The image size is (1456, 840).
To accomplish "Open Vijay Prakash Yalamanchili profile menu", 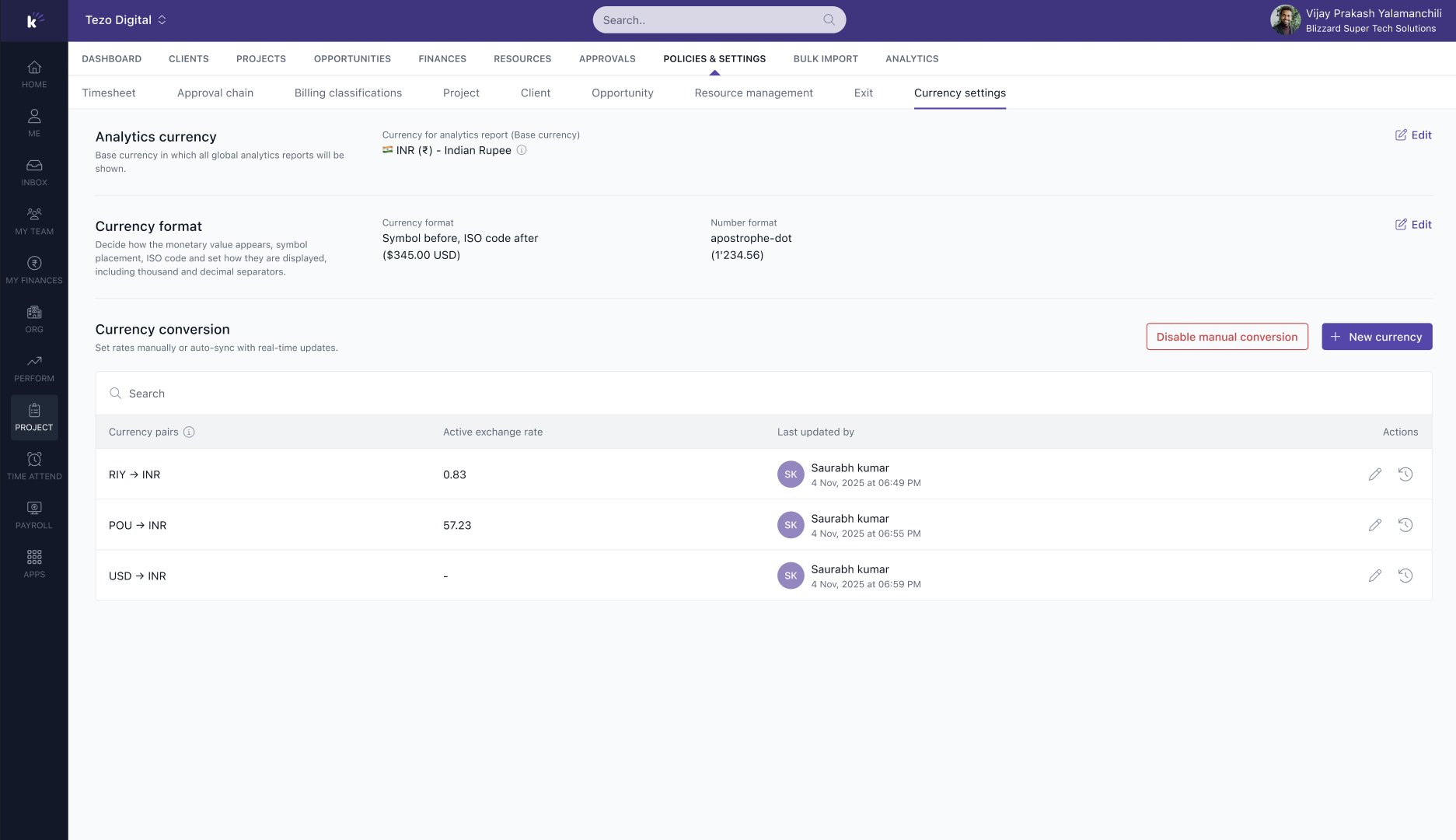I will pyautogui.click(x=1356, y=20).
